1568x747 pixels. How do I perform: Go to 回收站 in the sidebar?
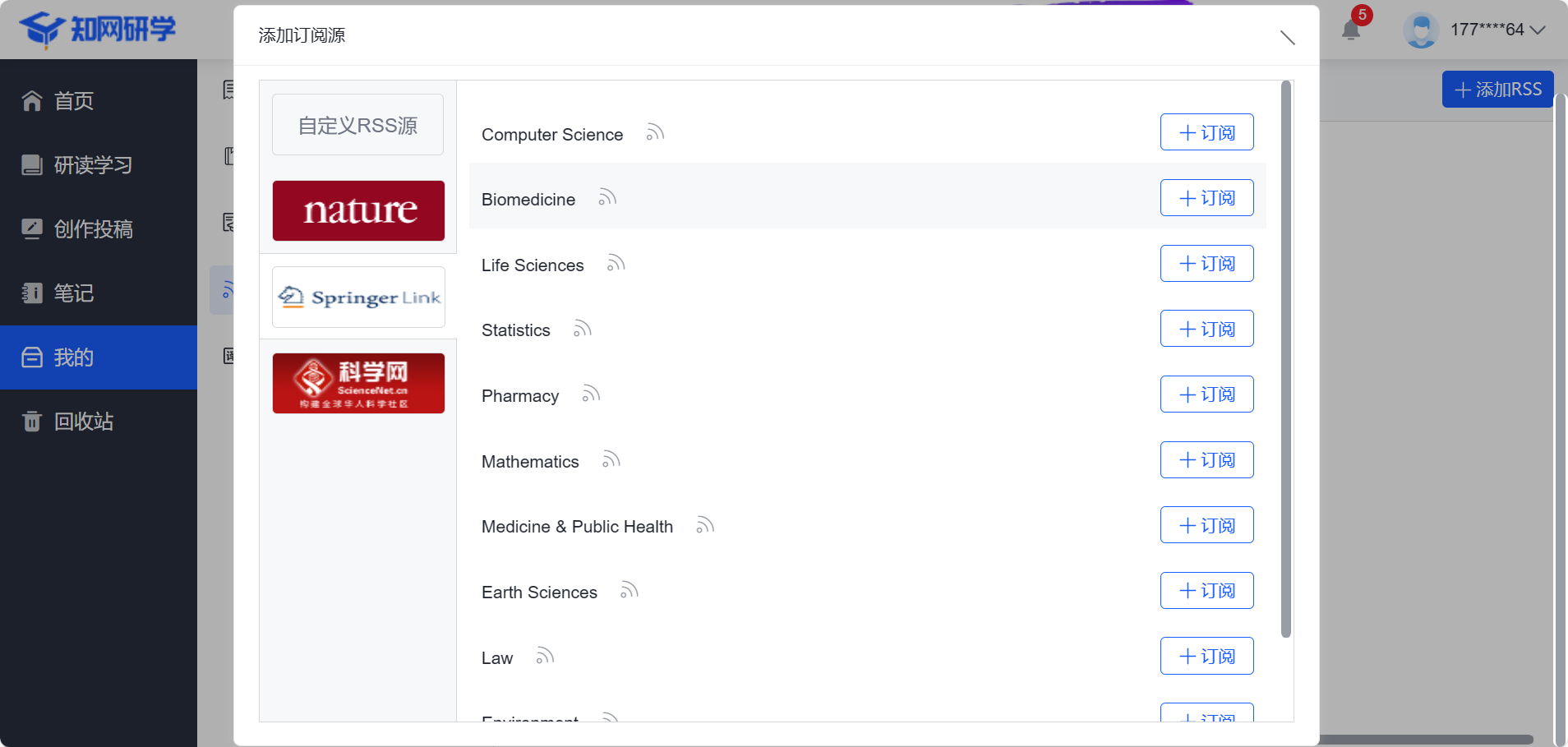[x=82, y=422]
